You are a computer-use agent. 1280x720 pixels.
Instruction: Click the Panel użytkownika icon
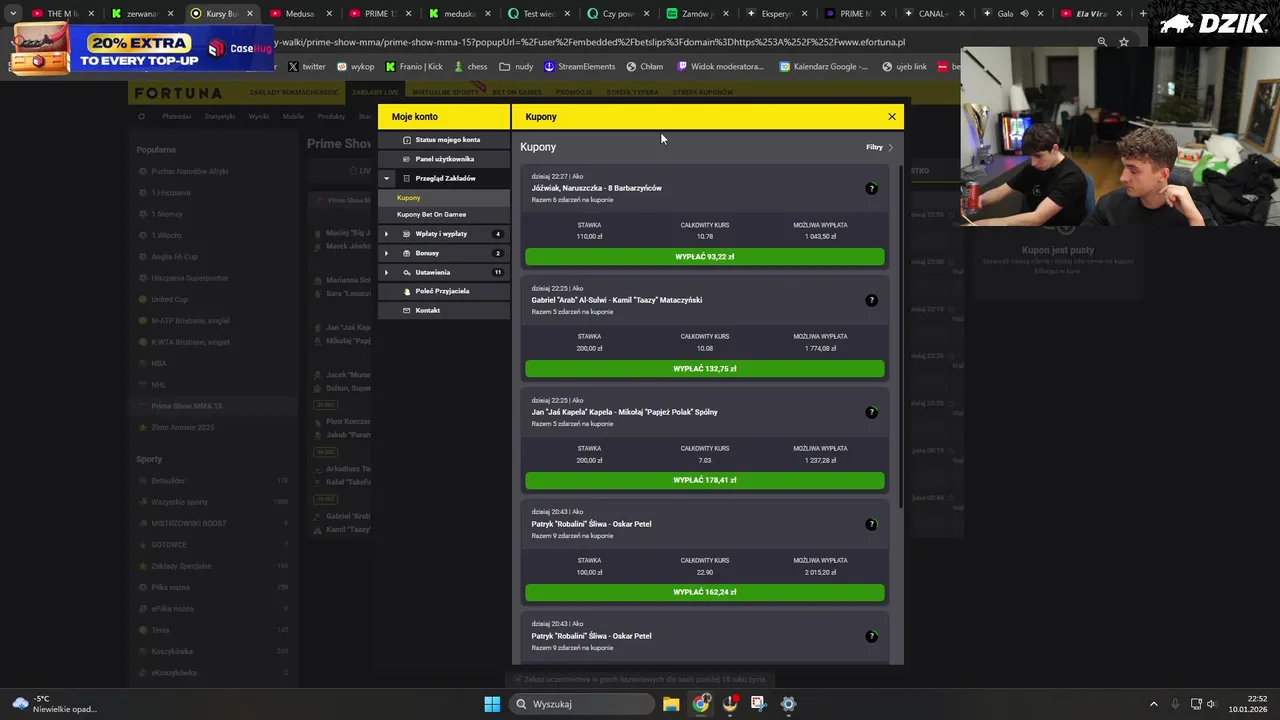[406, 159]
